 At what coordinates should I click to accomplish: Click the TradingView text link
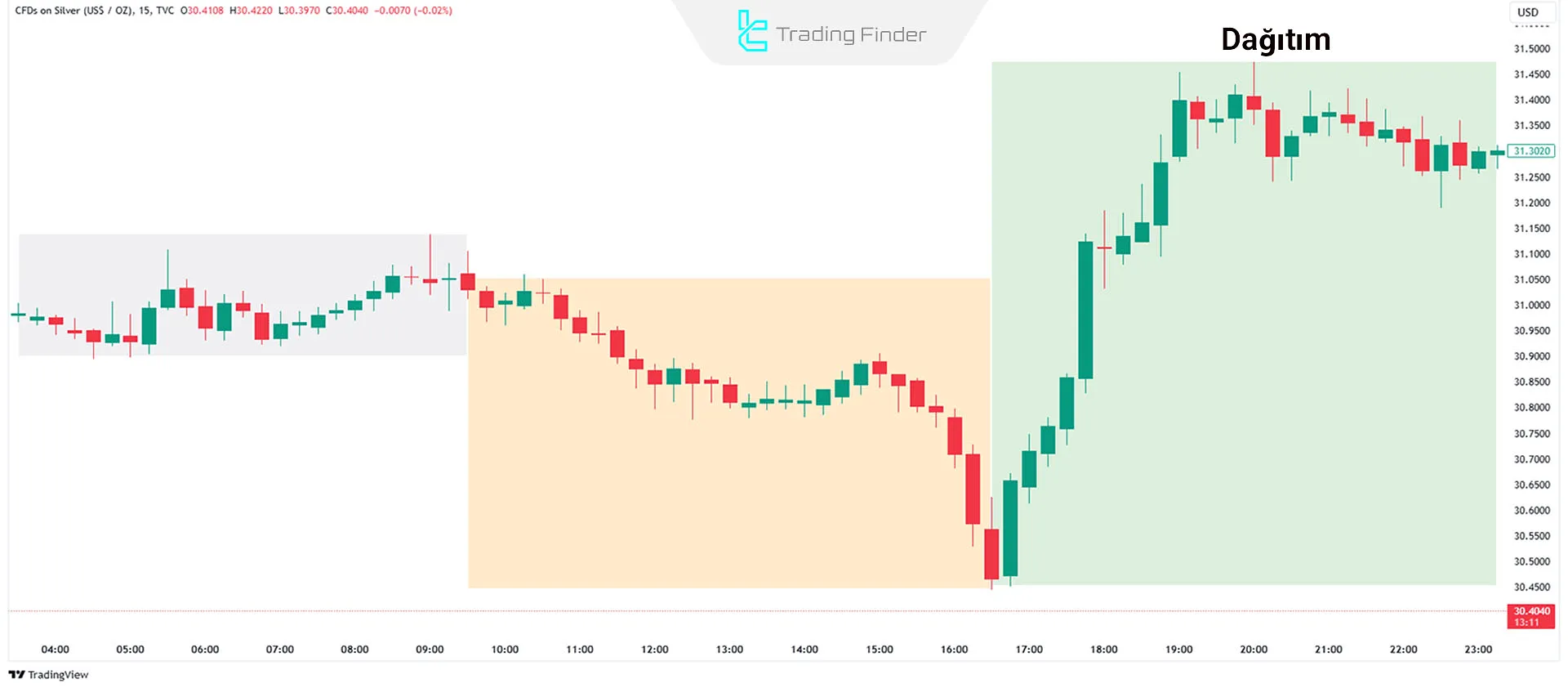coord(58,675)
